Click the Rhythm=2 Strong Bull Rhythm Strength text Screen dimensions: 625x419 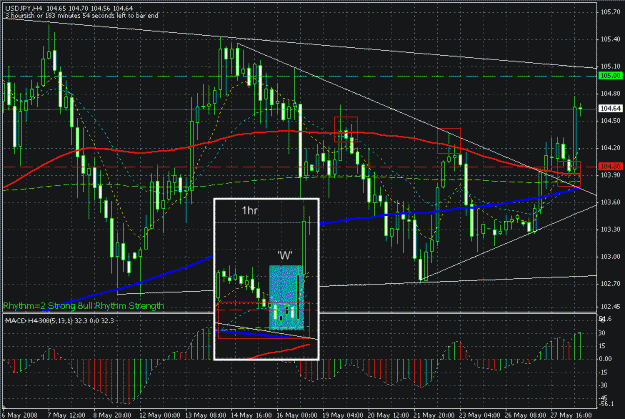click(x=83, y=306)
